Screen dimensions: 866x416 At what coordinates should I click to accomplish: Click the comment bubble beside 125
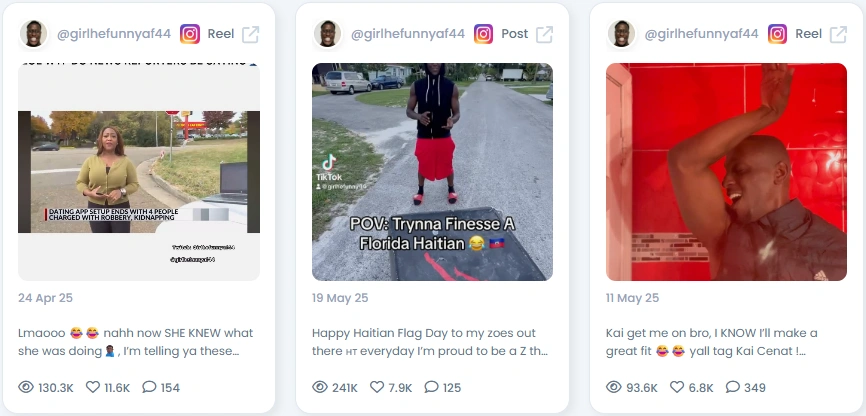[431, 387]
